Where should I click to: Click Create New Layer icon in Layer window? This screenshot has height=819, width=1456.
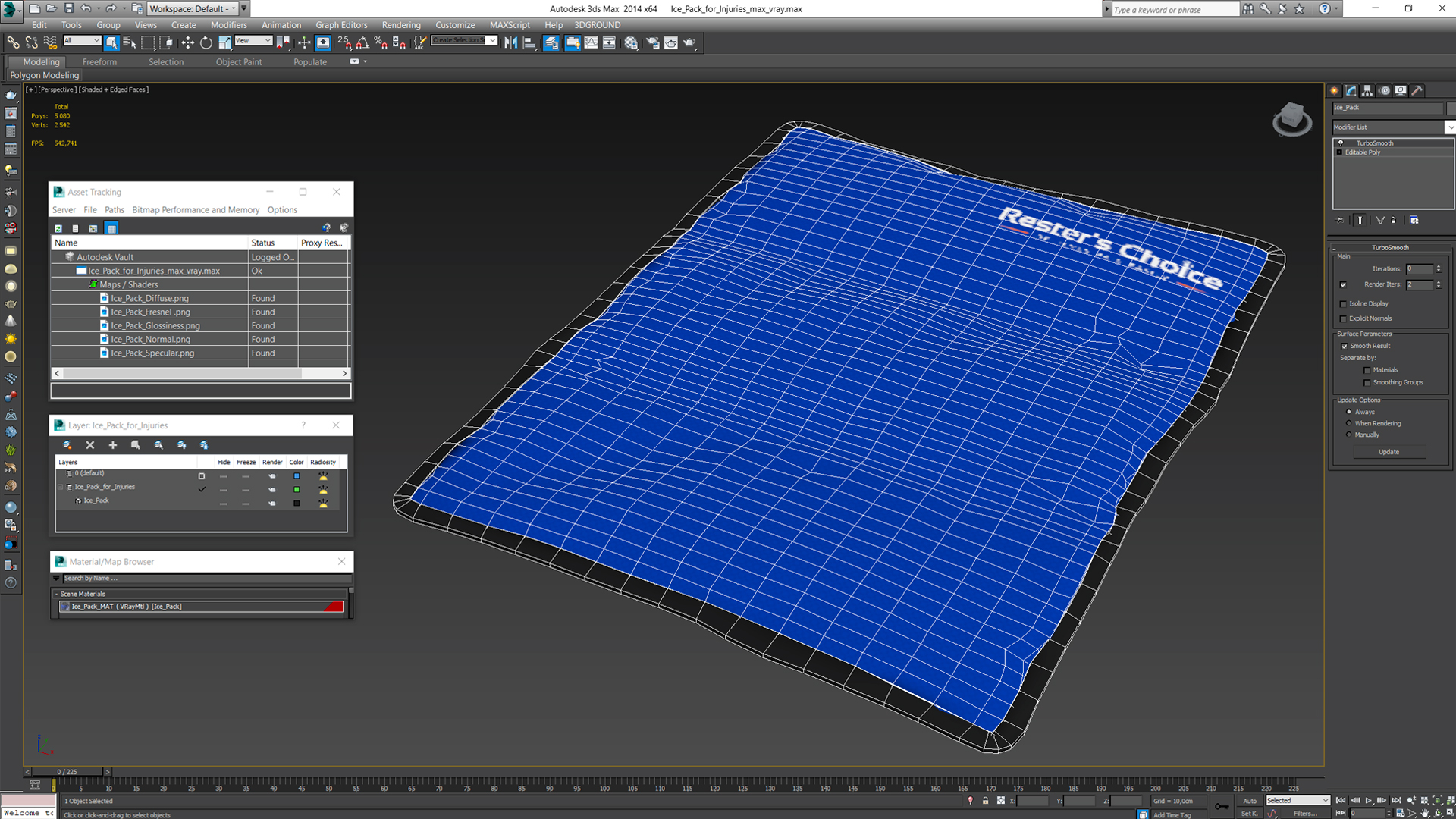pyautogui.click(x=67, y=445)
